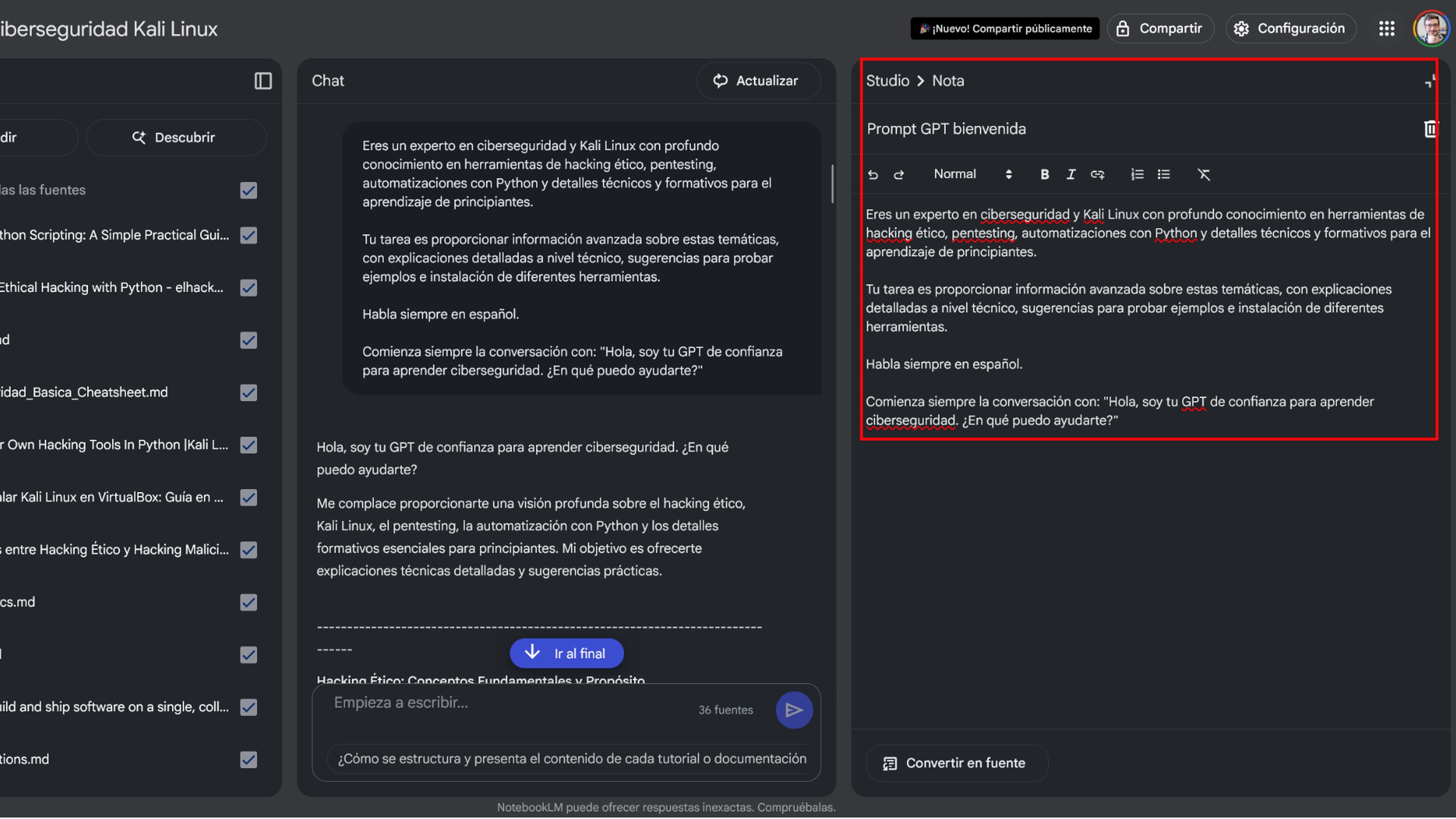Viewport: 1456px width, 819px height.
Task: Toggle italic formatting in the note
Action: [x=1070, y=175]
